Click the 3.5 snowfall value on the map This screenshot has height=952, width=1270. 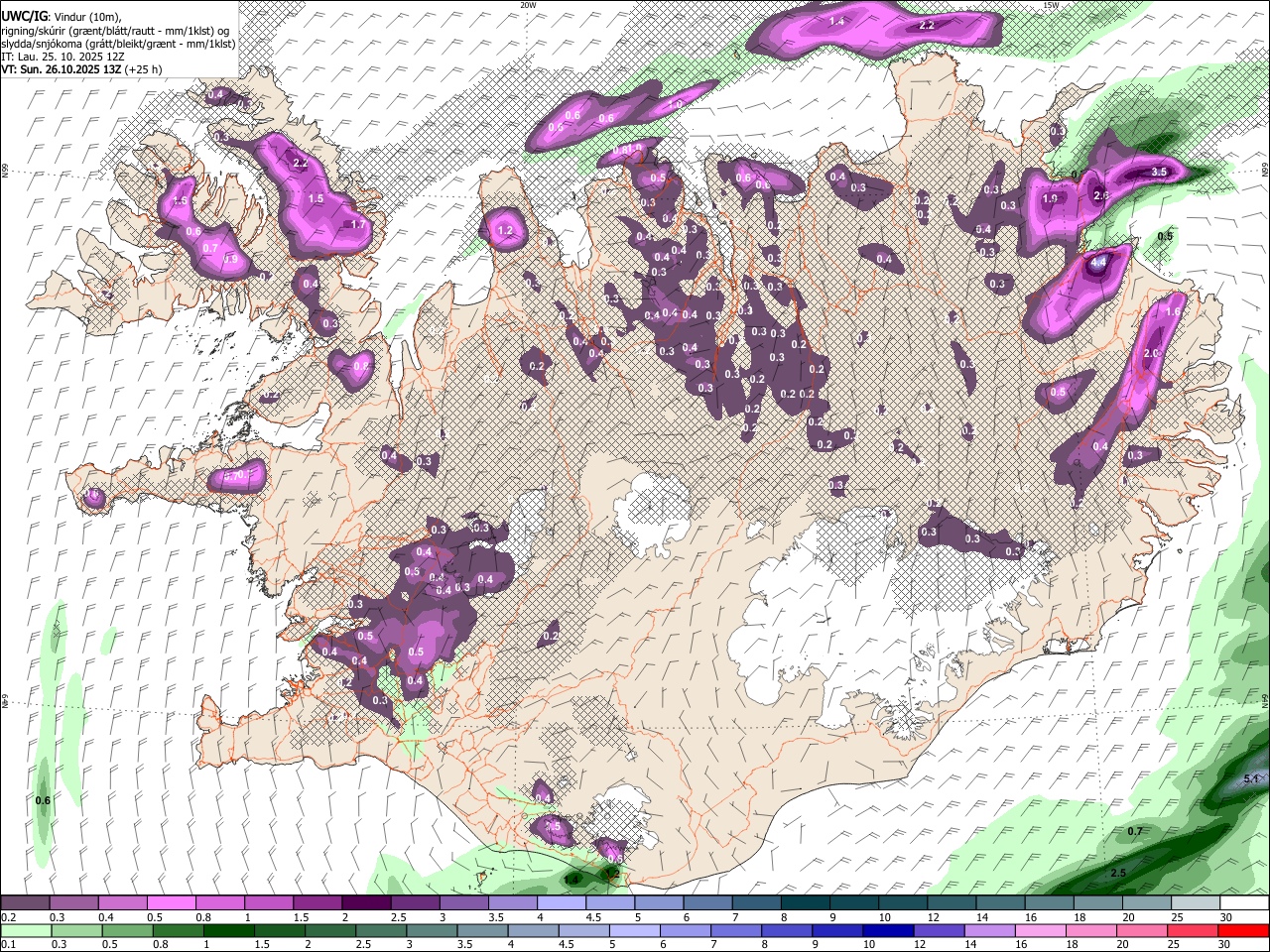[1158, 172]
